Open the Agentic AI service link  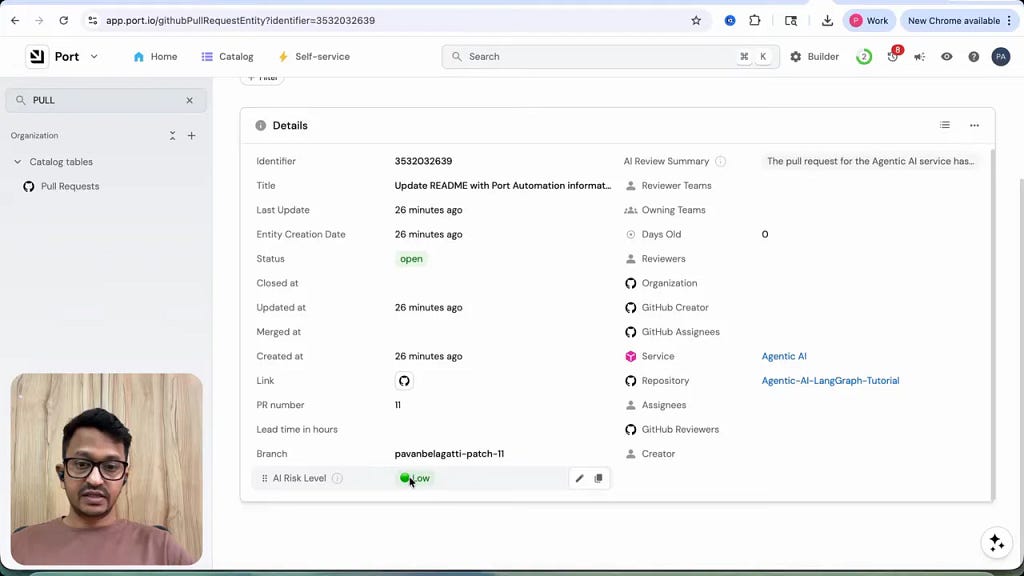(x=784, y=356)
